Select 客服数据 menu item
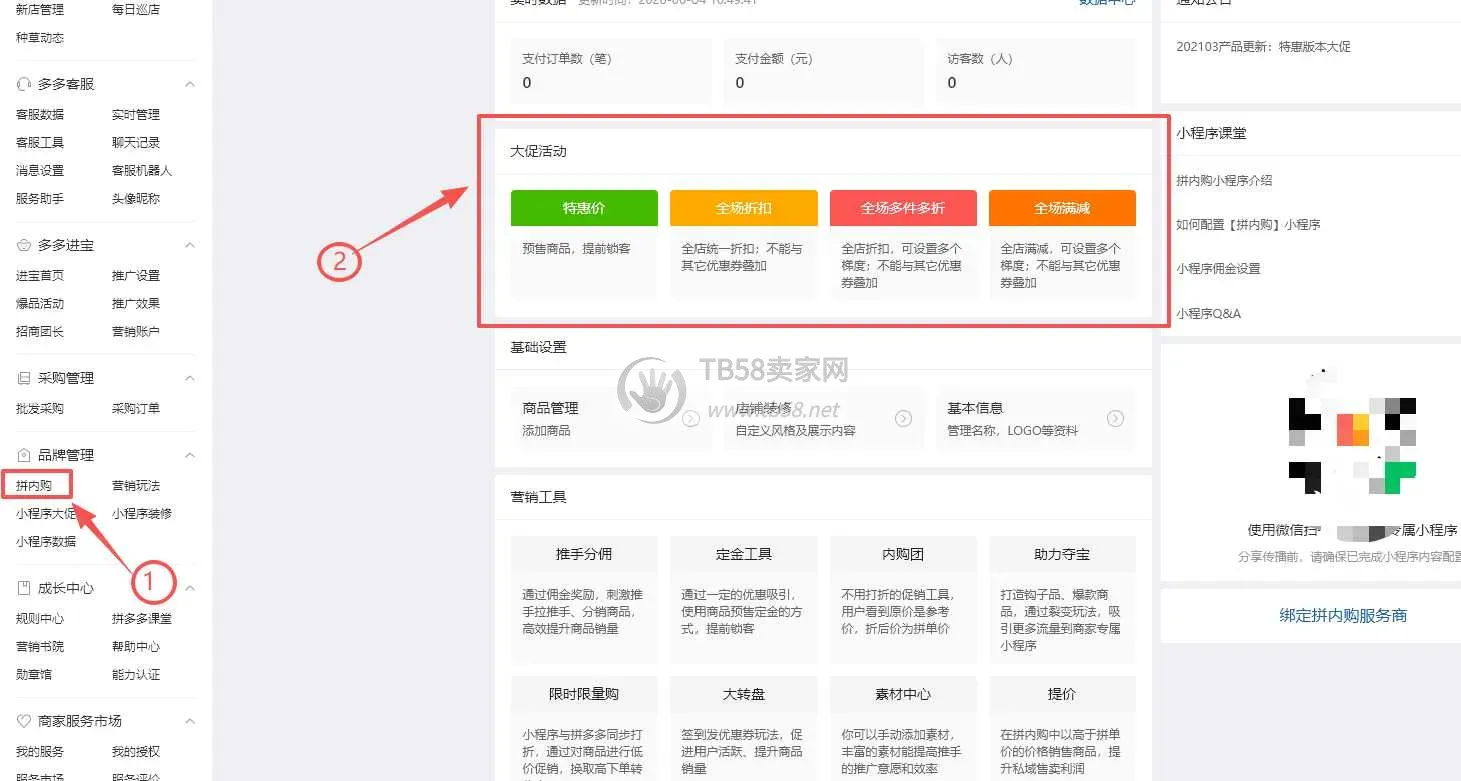The image size is (1461, 781). 40,115
